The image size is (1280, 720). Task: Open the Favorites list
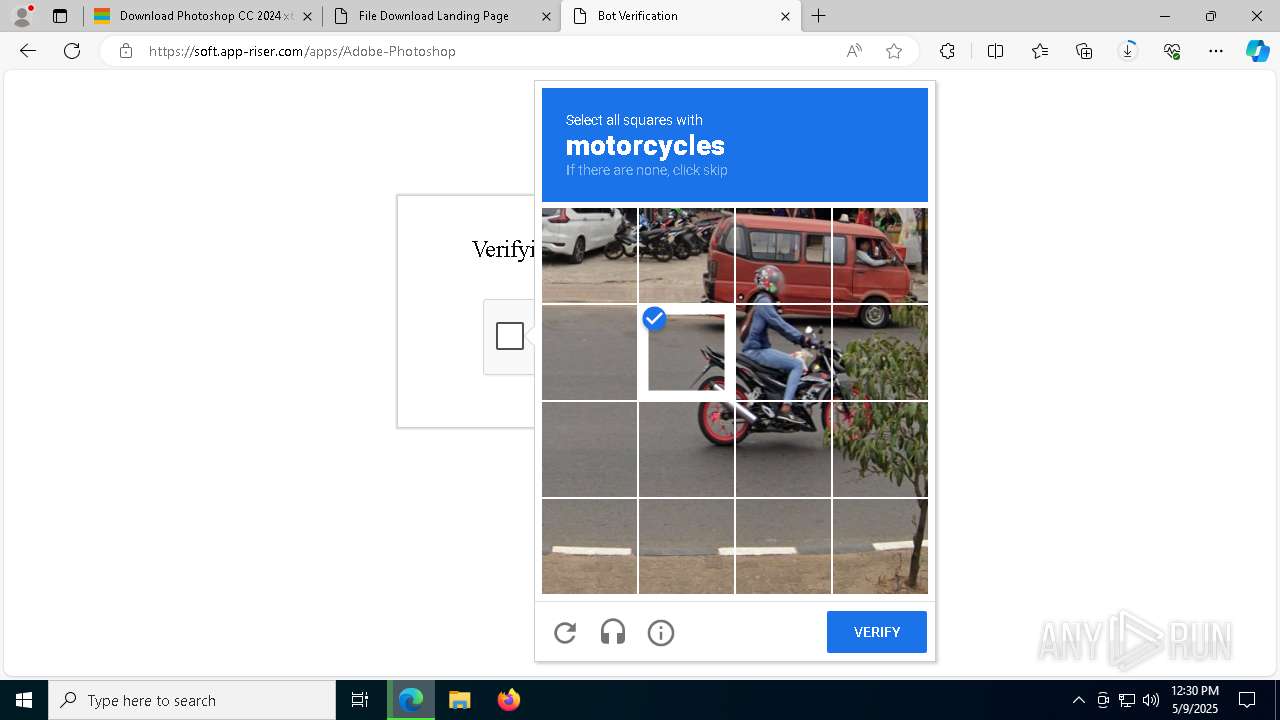point(1040,51)
